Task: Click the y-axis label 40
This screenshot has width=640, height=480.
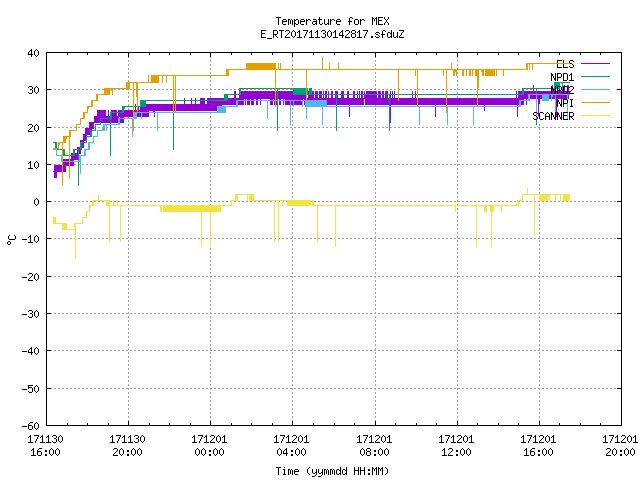Action: tap(33, 53)
